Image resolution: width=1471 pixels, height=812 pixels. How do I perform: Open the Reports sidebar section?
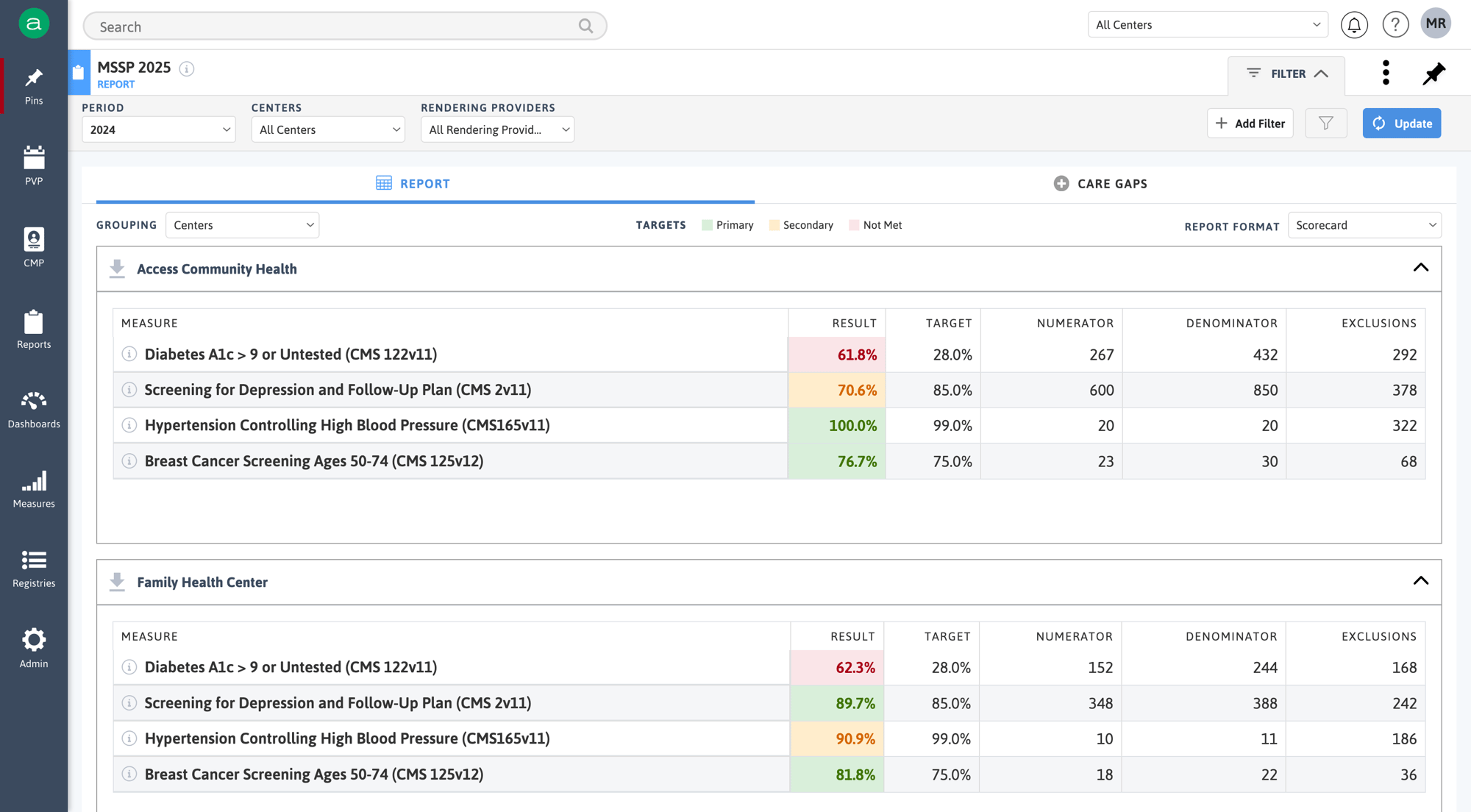coord(34,329)
